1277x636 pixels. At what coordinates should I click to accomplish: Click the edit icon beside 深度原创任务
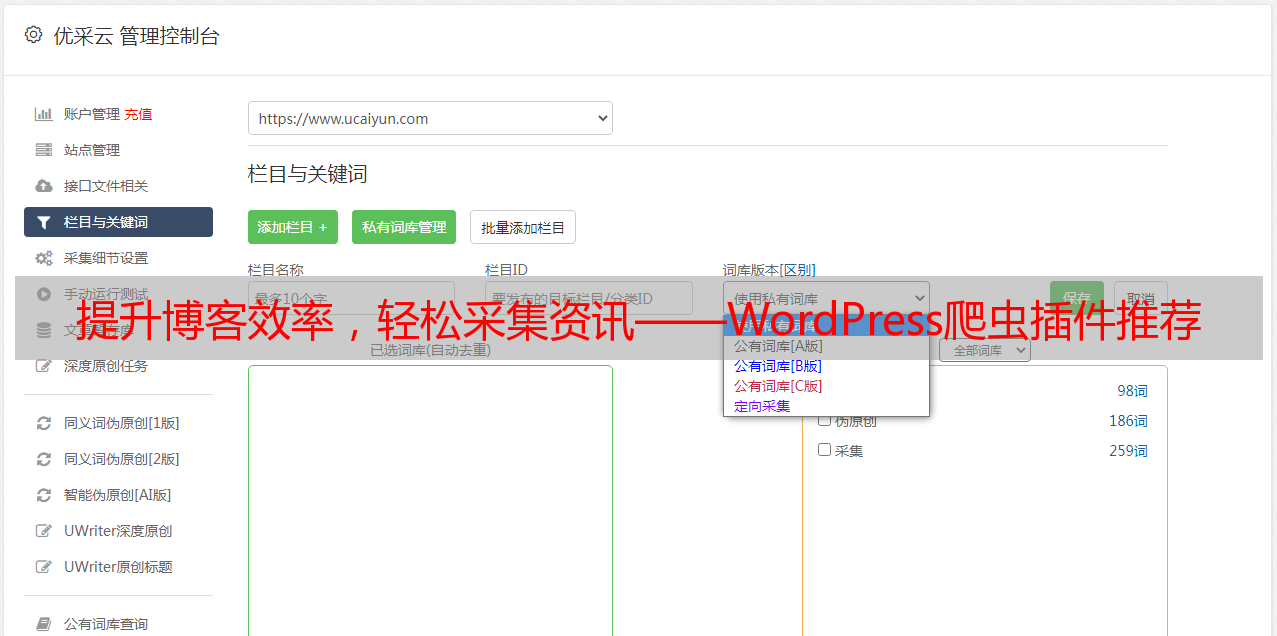pyautogui.click(x=44, y=366)
